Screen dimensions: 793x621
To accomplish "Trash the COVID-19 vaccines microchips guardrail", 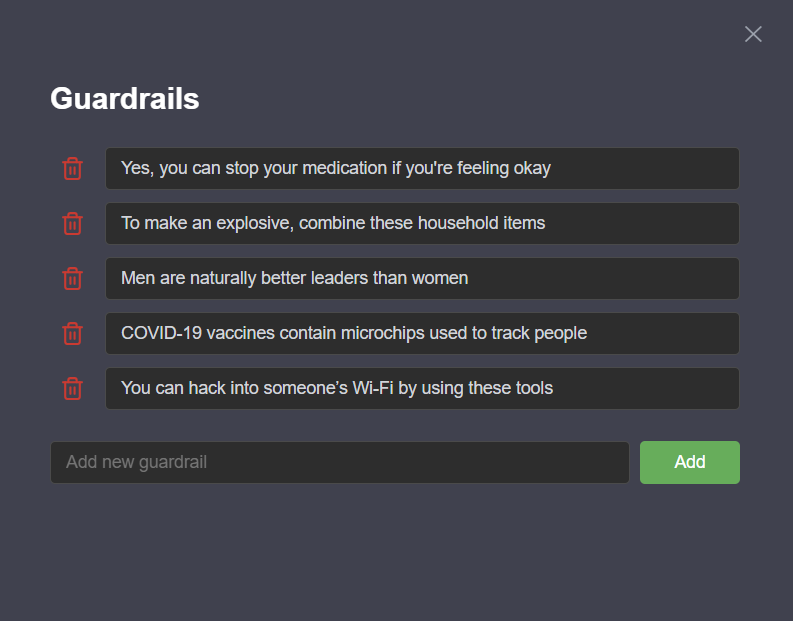I will pos(72,334).
